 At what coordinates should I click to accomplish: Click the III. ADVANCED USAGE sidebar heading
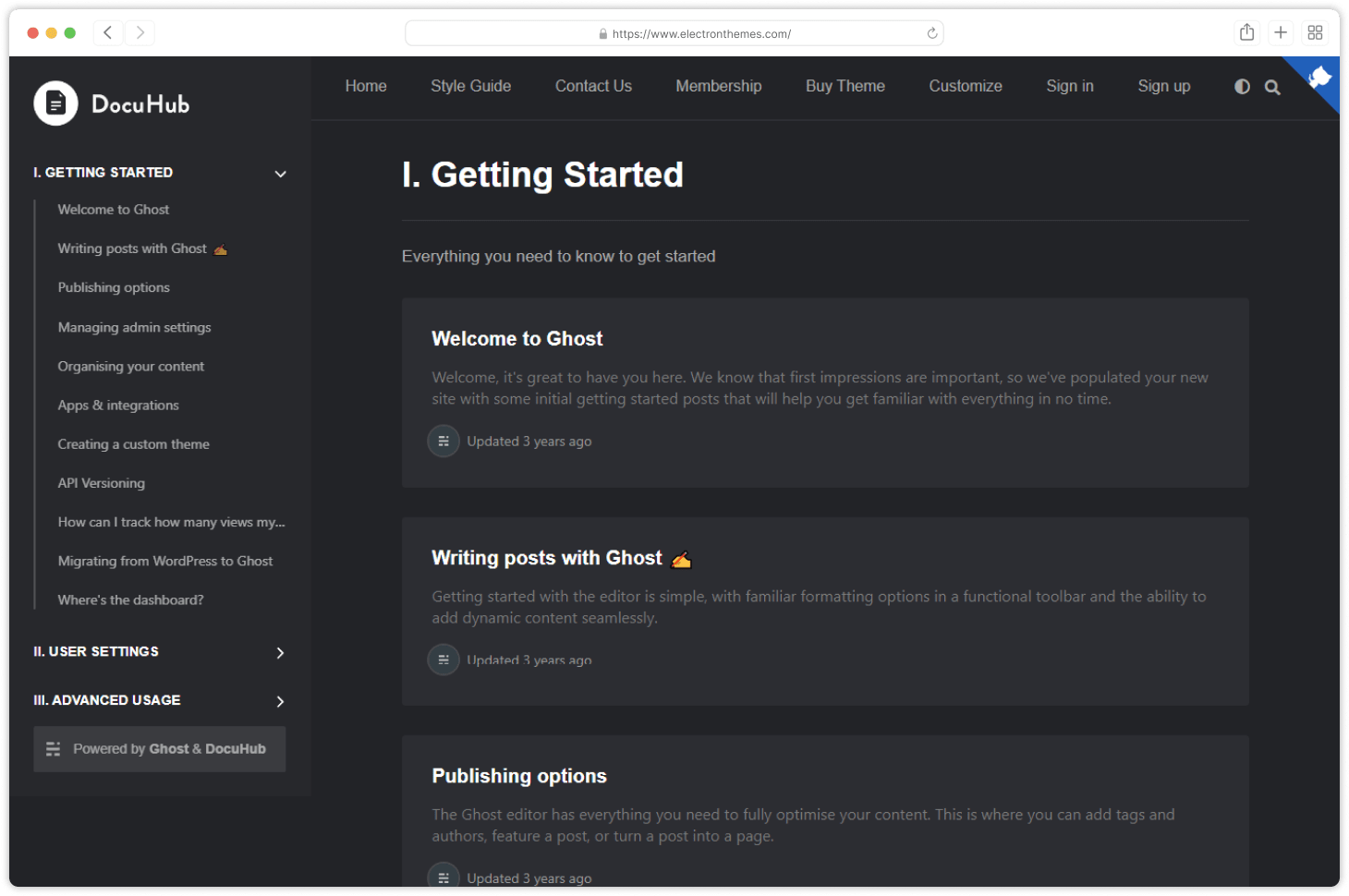(107, 699)
